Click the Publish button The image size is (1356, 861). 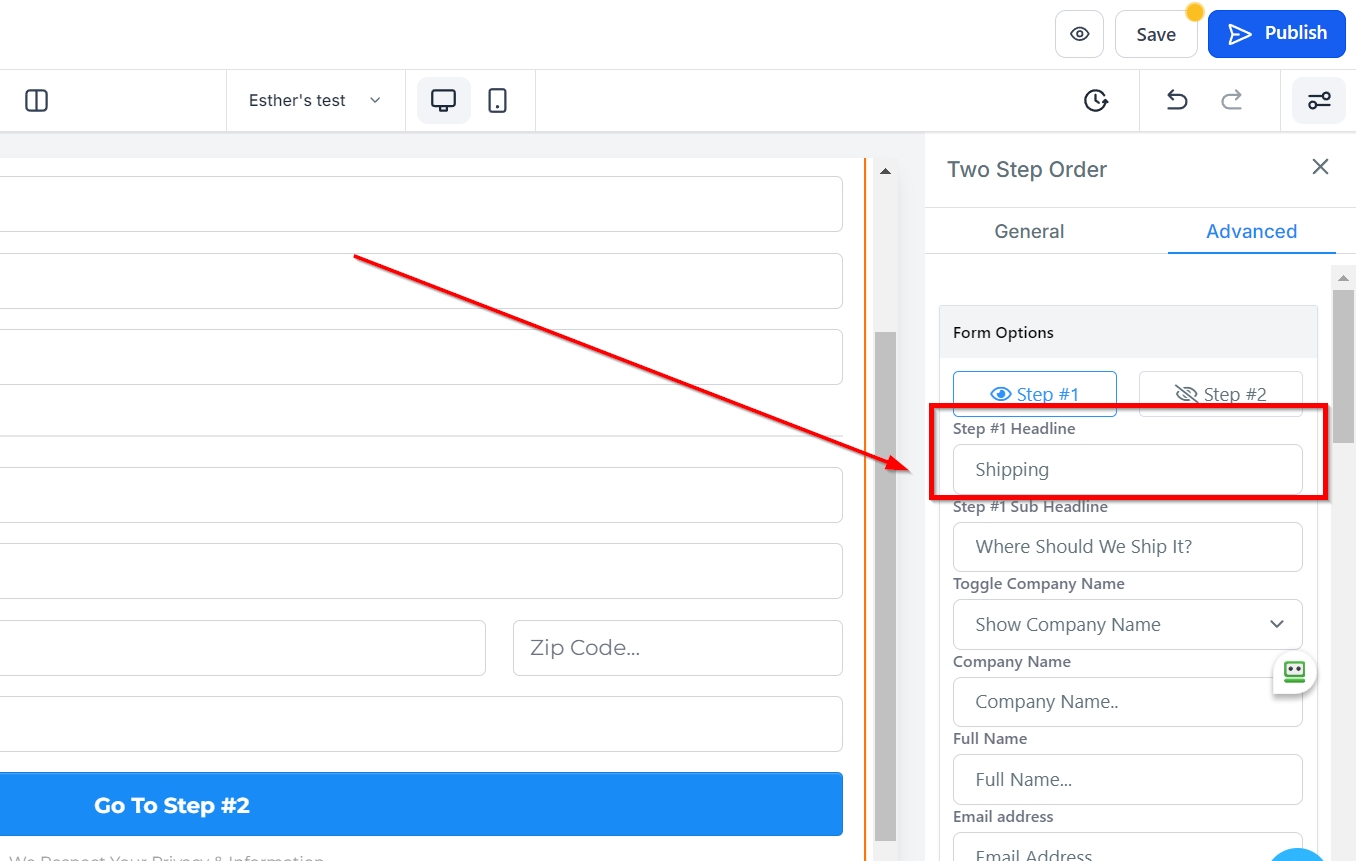[x=1276, y=34]
